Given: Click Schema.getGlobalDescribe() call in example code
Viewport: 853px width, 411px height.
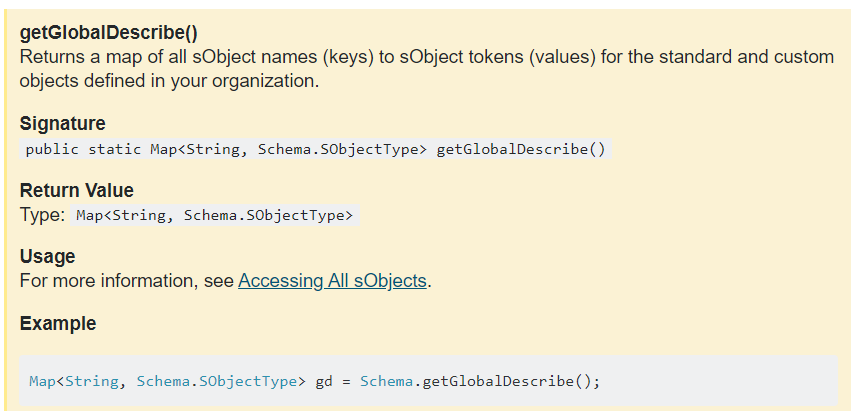Looking at the screenshot, I should [x=480, y=381].
